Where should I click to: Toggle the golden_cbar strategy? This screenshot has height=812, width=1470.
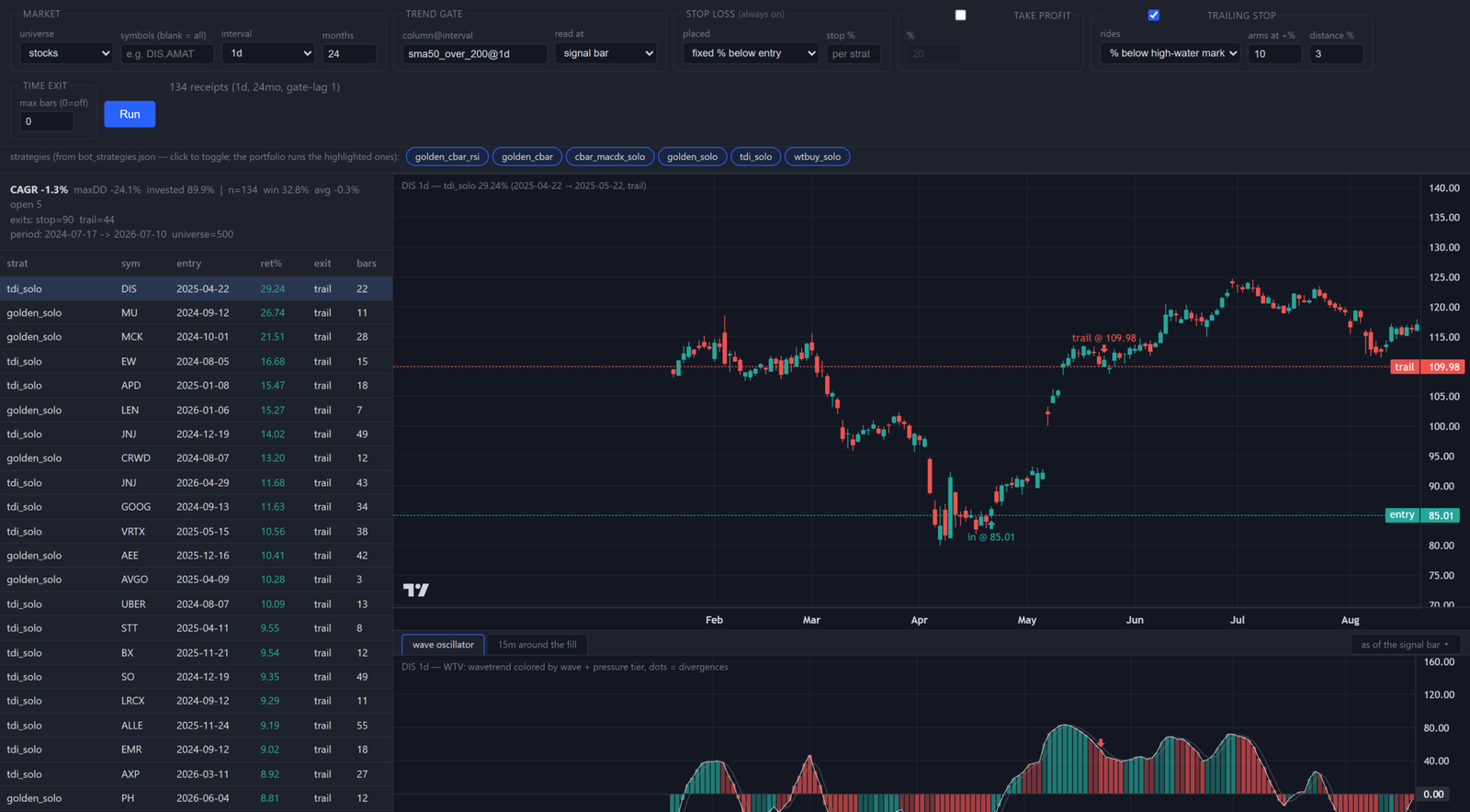526,156
